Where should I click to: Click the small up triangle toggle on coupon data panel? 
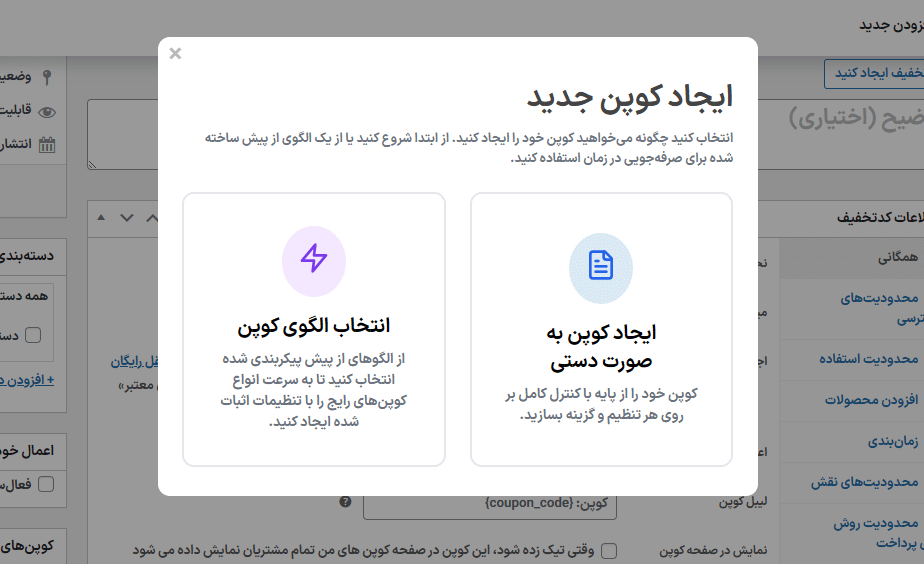(x=101, y=217)
